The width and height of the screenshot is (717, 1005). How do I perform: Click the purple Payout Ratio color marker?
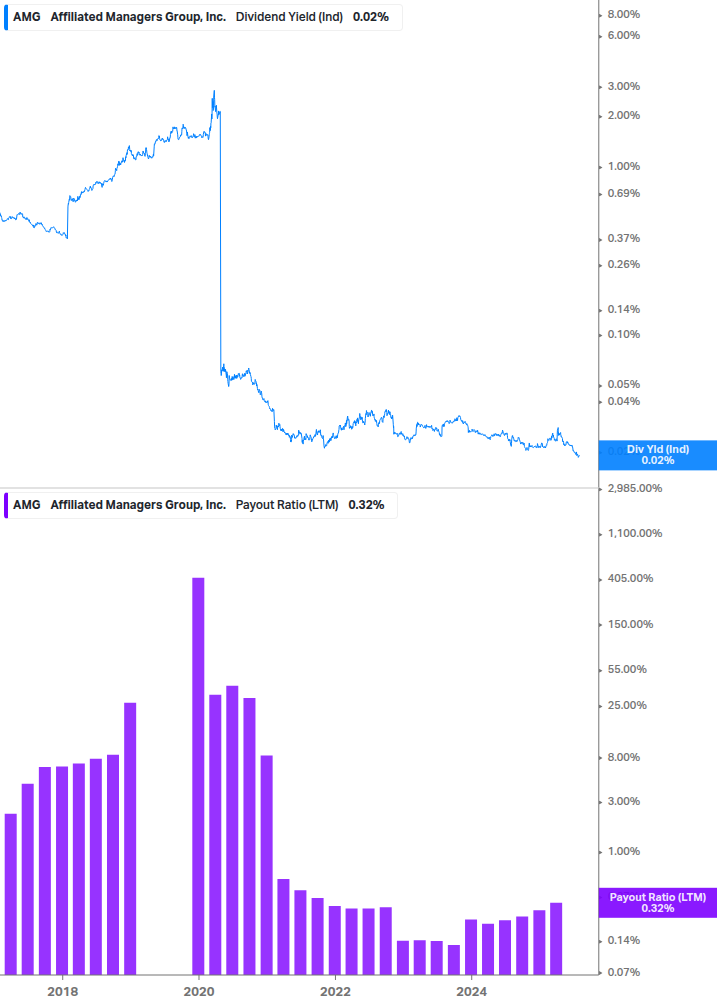click(6, 505)
